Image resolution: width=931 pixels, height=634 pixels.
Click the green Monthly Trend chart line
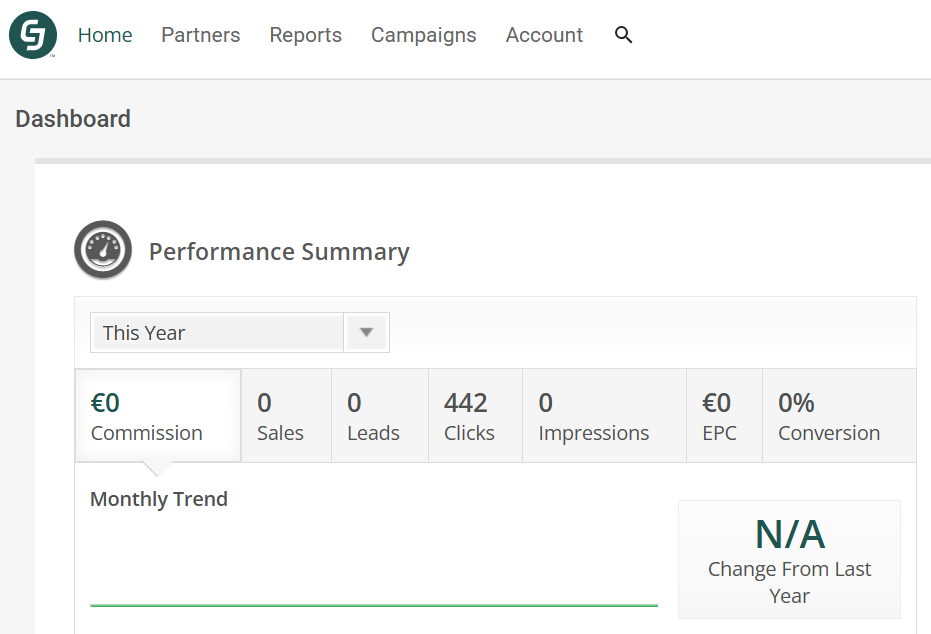pos(374,604)
